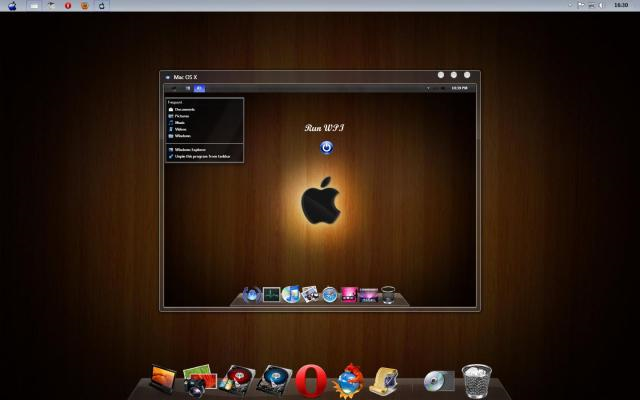
Task: Open the blue hard drive dock icon
Action: [x=274, y=381]
